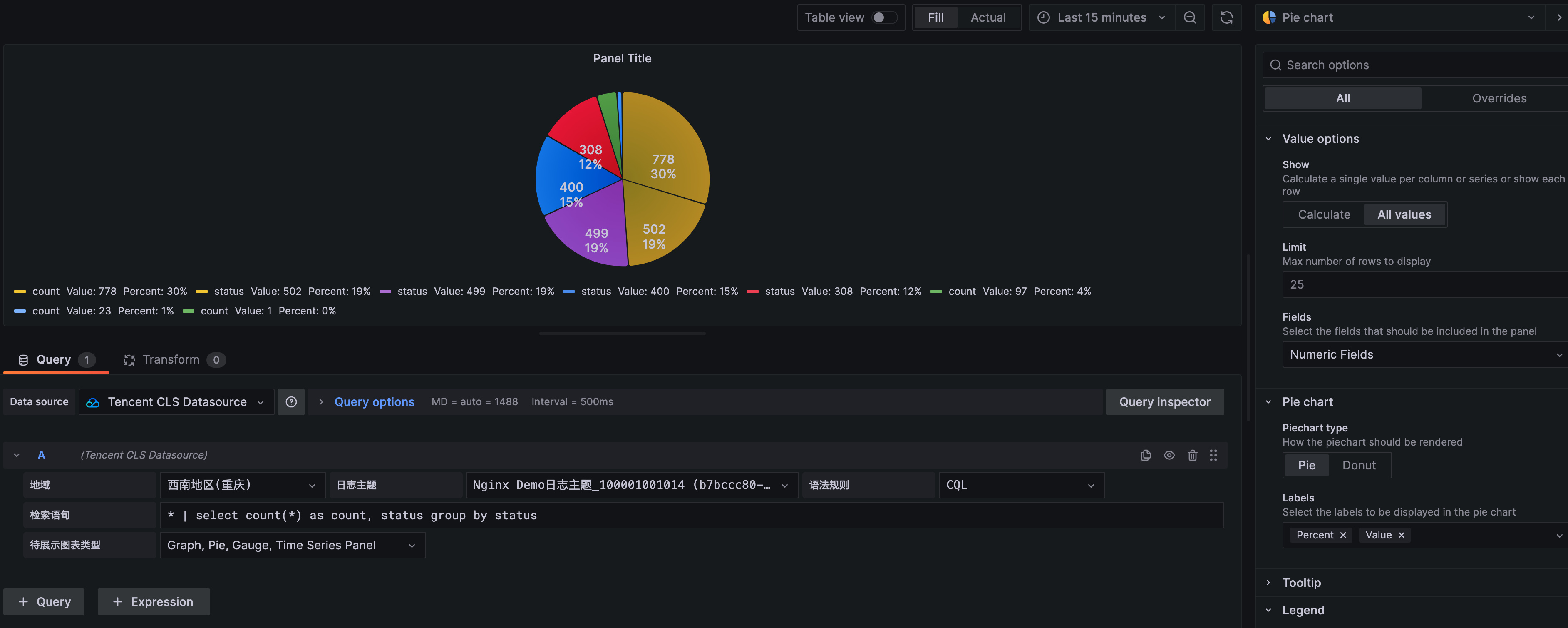Viewport: 1568px width, 628px height.
Task: Open data source help question-mark icon
Action: tap(291, 402)
